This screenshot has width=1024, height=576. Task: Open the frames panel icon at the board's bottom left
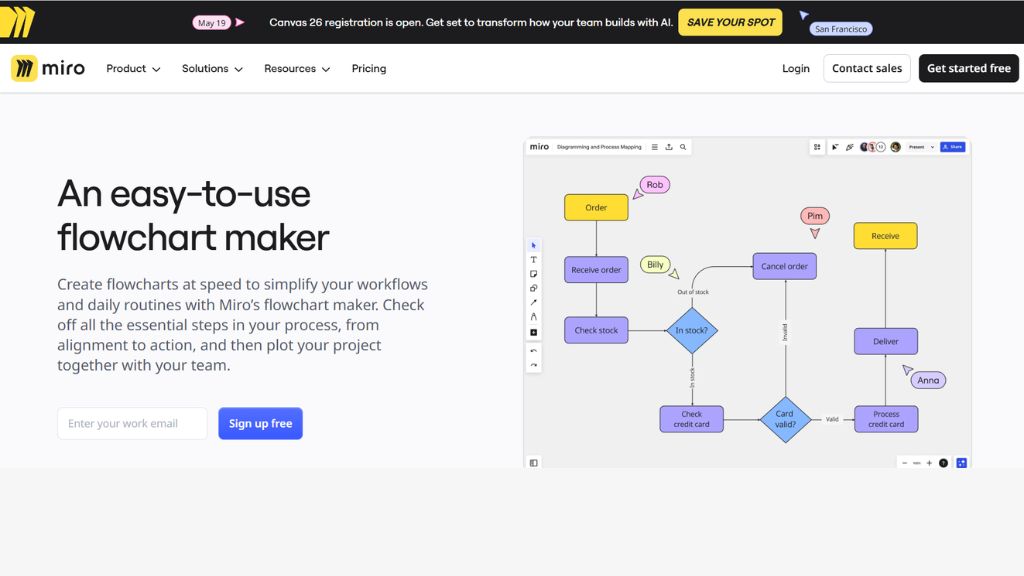tap(534, 463)
